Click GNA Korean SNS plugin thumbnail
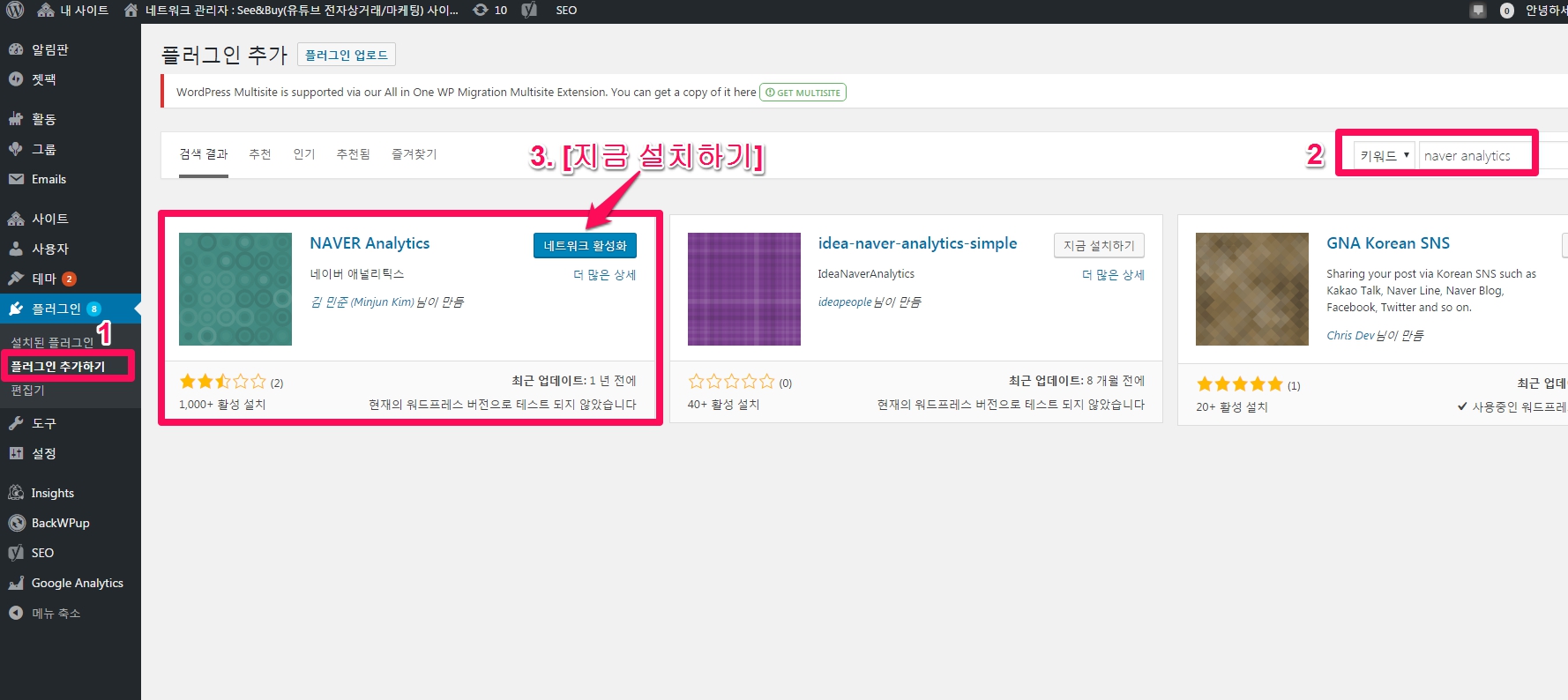 click(x=1252, y=289)
